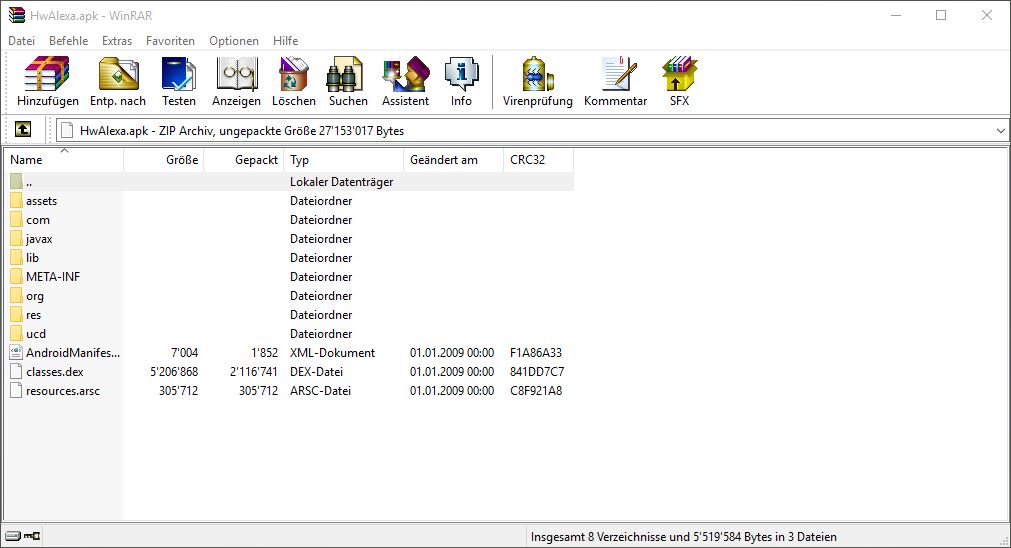1011x548 pixels.
Task: Select the parent '..' entry
Action: [x=289, y=182]
